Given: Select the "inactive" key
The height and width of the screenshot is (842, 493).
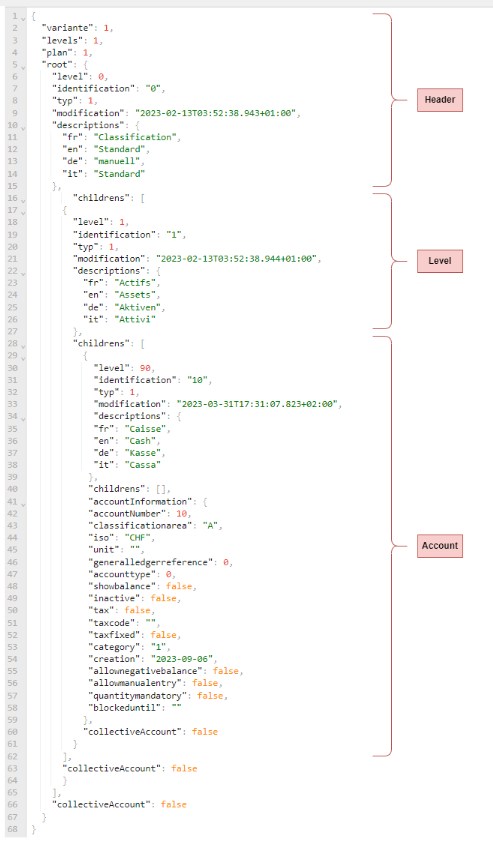Looking at the screenshot, I should pyautogui.click(x=114, y=598).
